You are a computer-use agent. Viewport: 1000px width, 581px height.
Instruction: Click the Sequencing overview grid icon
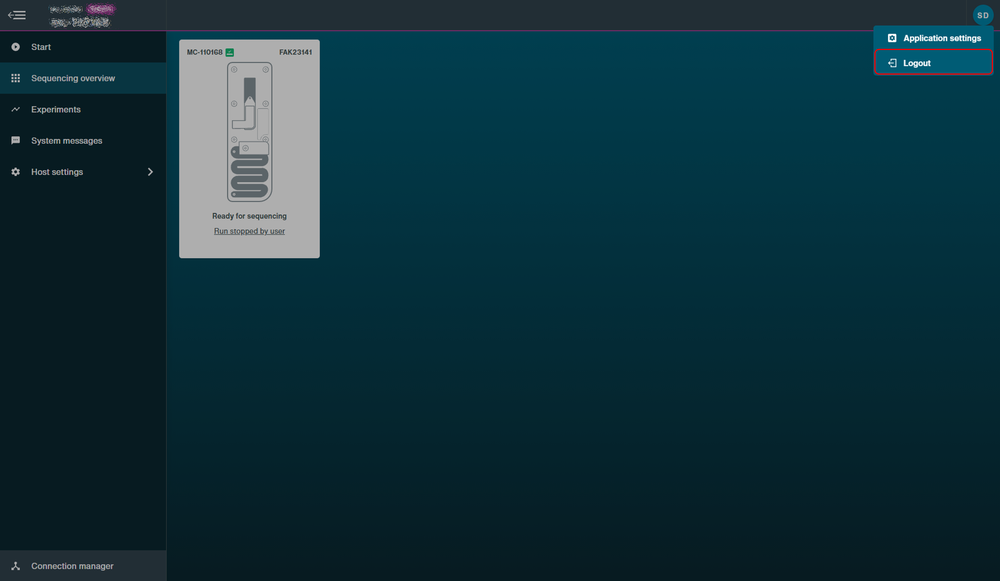[15, 78]
